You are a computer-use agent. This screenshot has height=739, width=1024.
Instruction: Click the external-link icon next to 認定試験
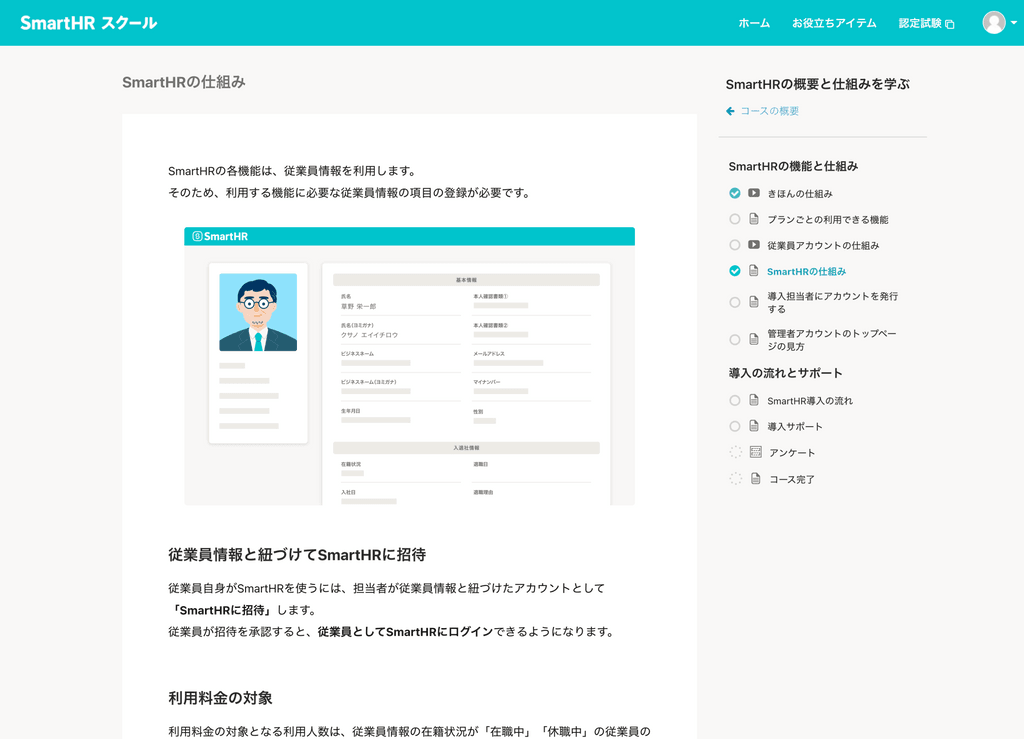coord(950,23)
